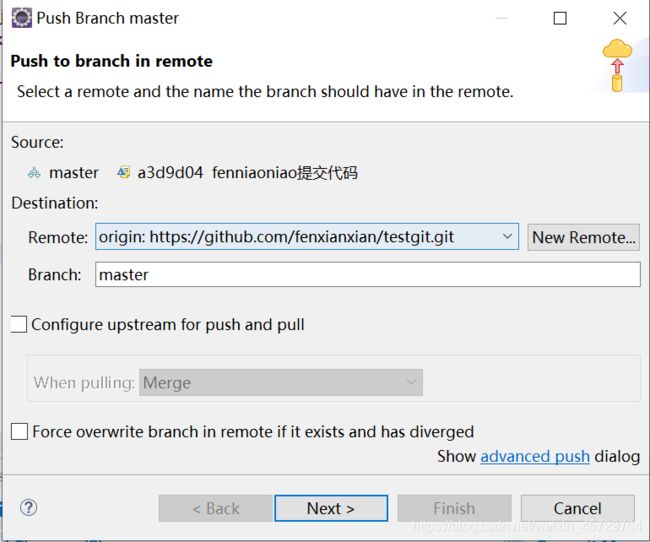Maximize the Push Branch dialog
The height and width of the screenshot is (542, 650).
click(x=560, y=18)
